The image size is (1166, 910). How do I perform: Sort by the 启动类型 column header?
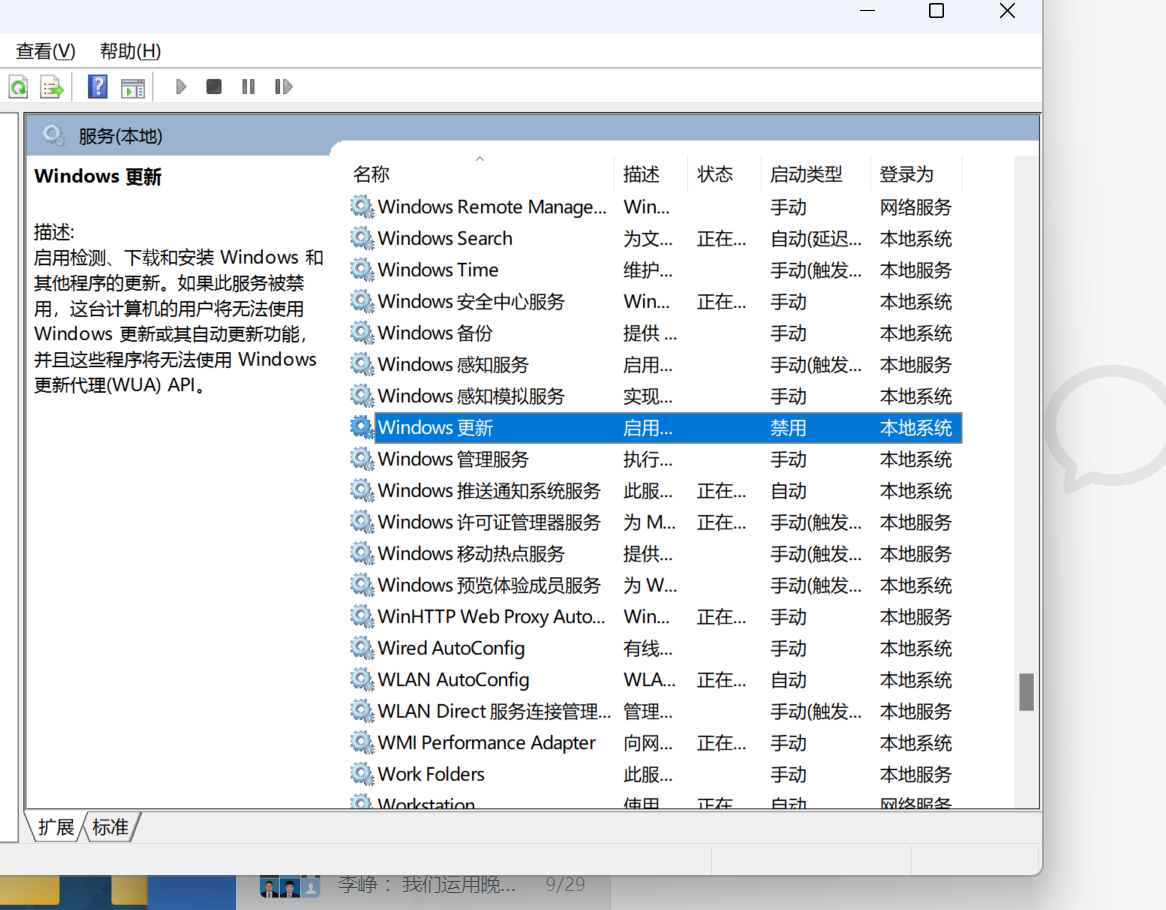tap(815, 174)
